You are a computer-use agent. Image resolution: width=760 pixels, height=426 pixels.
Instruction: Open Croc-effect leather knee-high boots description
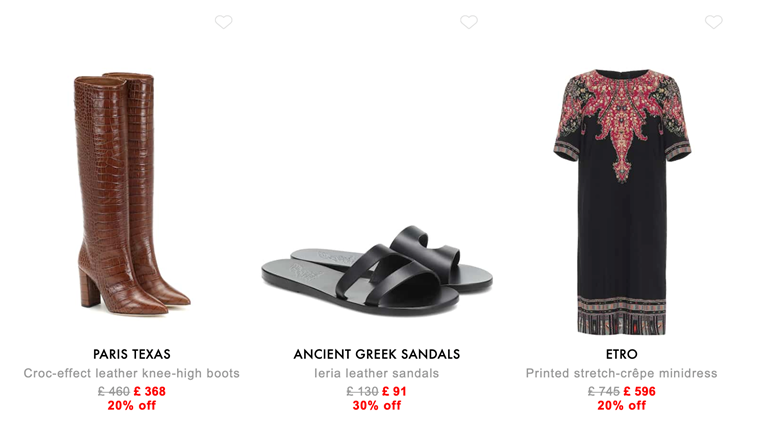click(x=132, y=373)
